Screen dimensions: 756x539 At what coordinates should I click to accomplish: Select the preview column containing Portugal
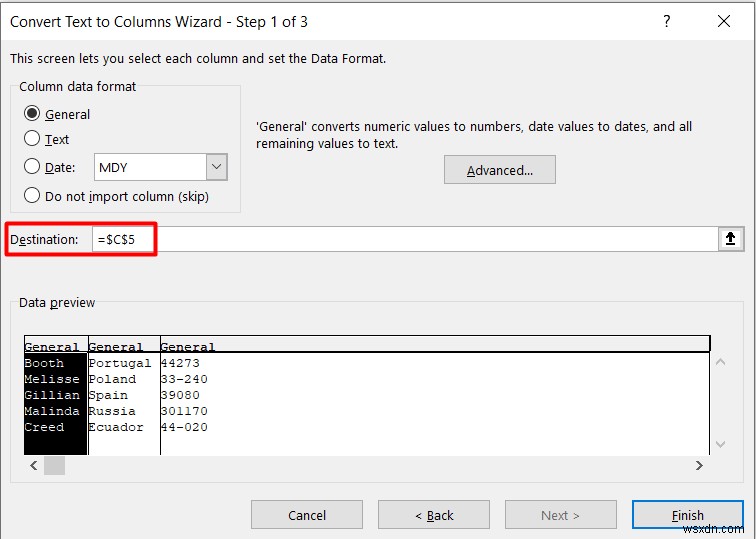pos(124,395)
